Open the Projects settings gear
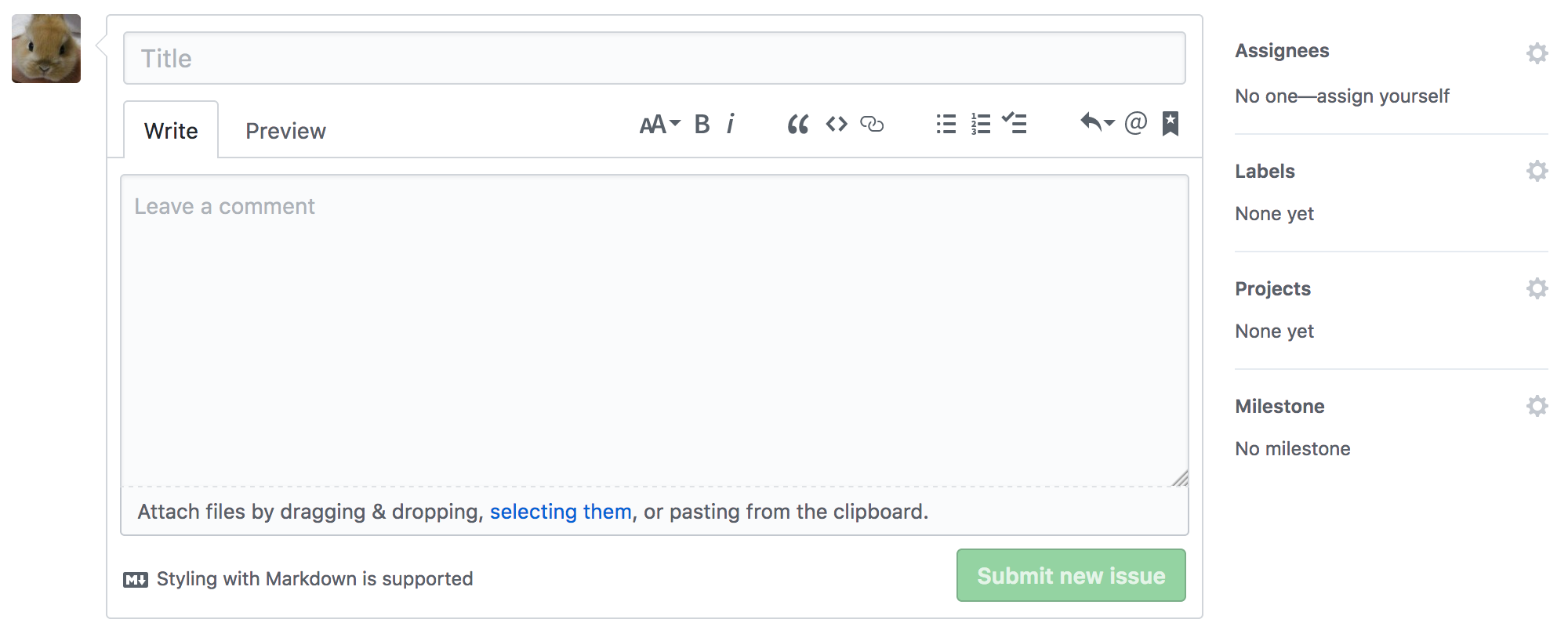 click(1537, 288)
